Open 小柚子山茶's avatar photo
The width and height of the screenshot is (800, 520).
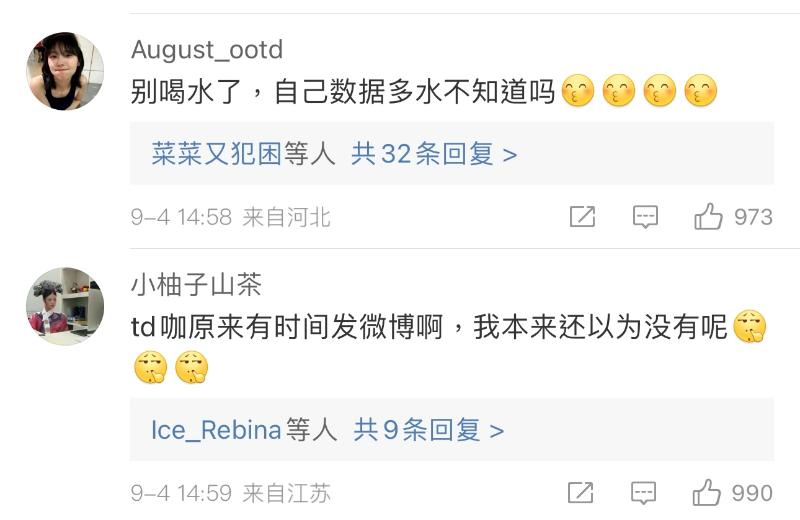pos(65,306)
